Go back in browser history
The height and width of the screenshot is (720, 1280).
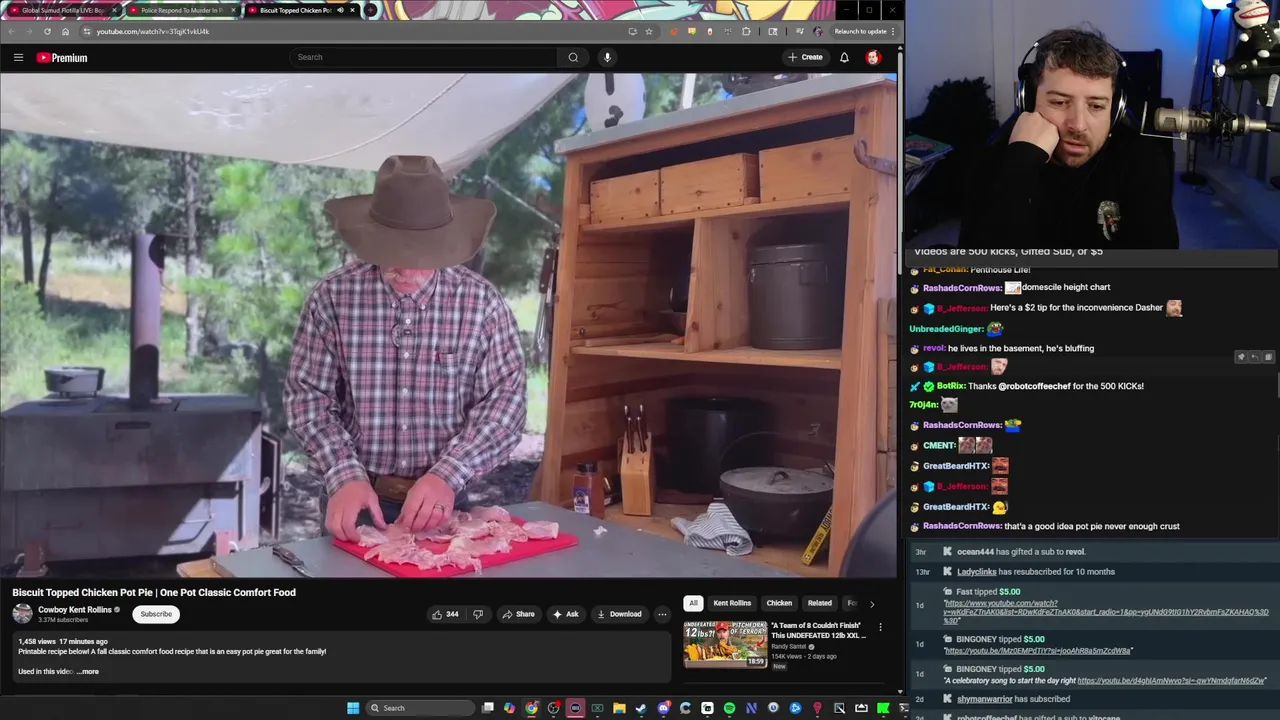tap(11, 31)
